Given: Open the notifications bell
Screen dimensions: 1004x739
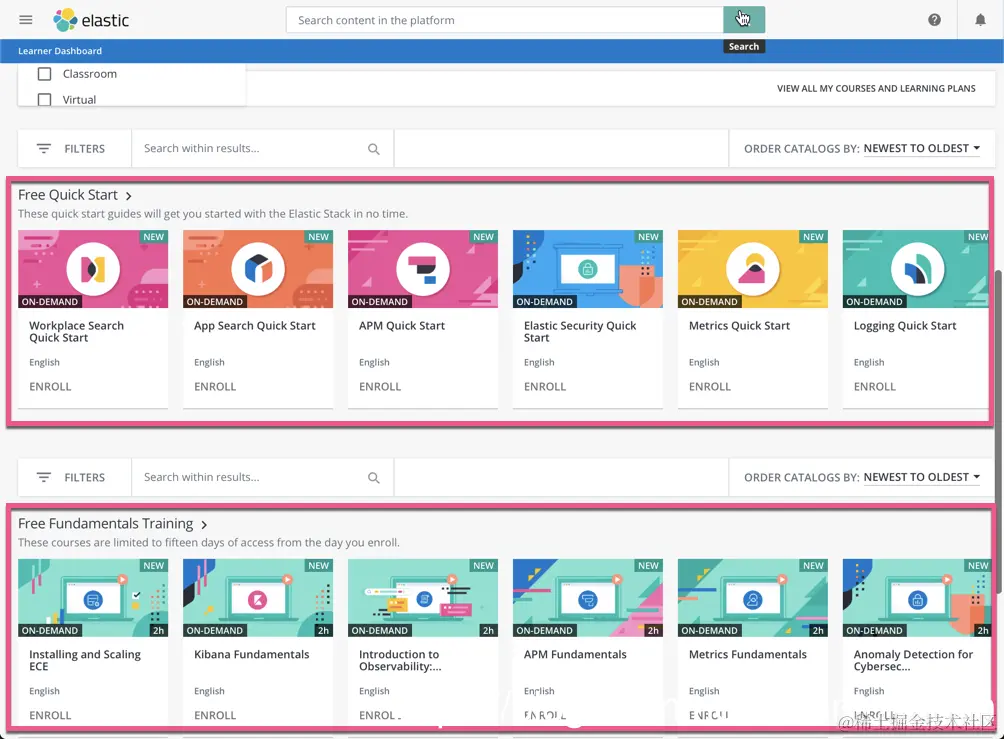Looking at the screenshot, I should click(980, 20).
